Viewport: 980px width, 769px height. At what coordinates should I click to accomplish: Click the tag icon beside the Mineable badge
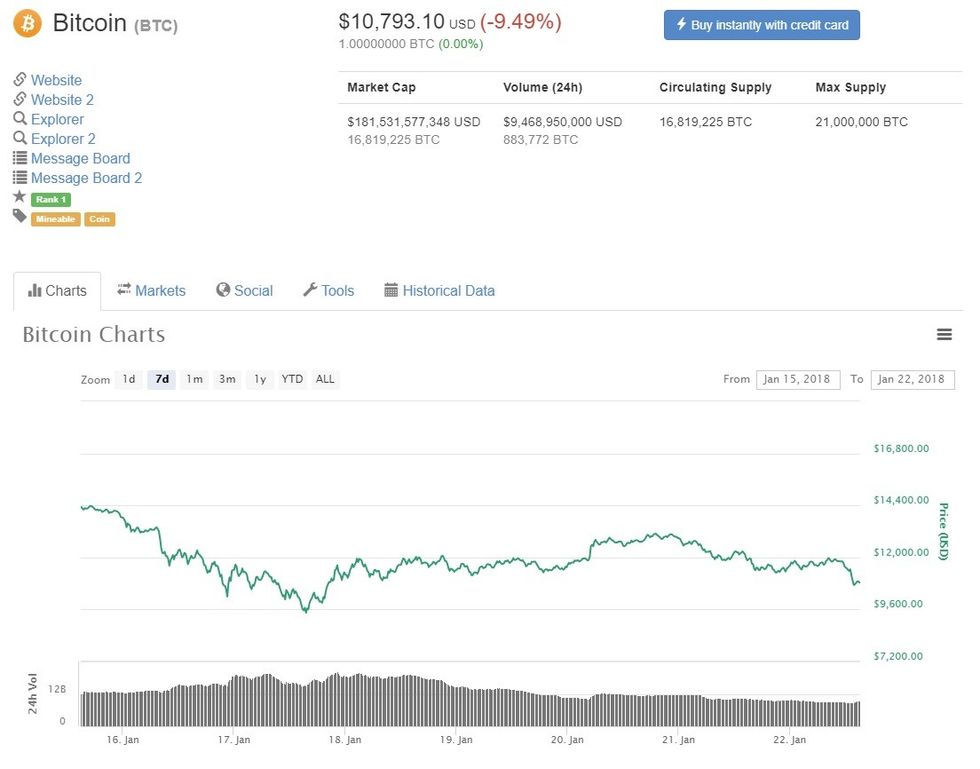18,216
